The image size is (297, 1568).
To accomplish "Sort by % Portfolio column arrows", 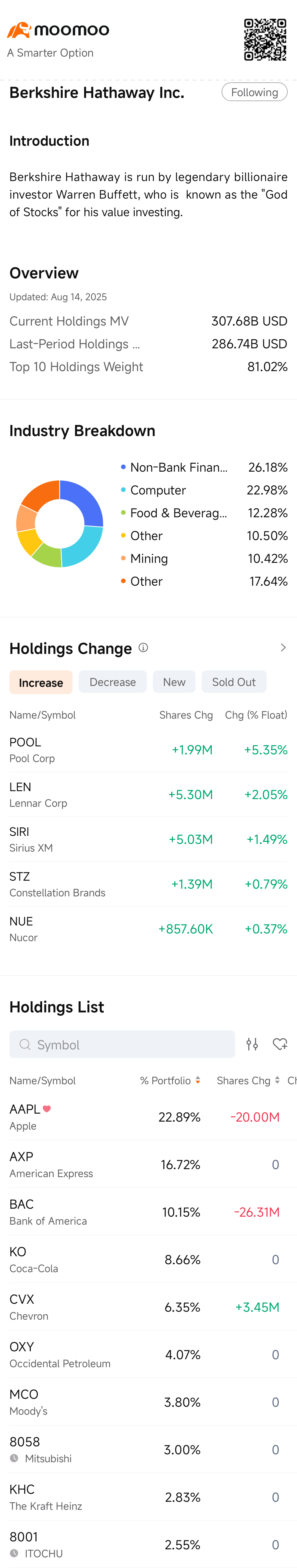I will pos(198,1080).
